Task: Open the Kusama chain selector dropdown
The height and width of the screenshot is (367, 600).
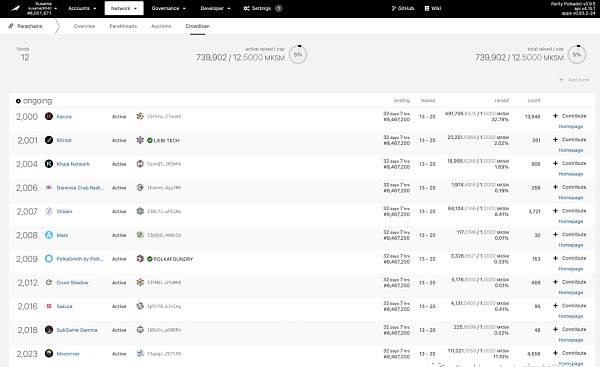Action: point(43,8)
